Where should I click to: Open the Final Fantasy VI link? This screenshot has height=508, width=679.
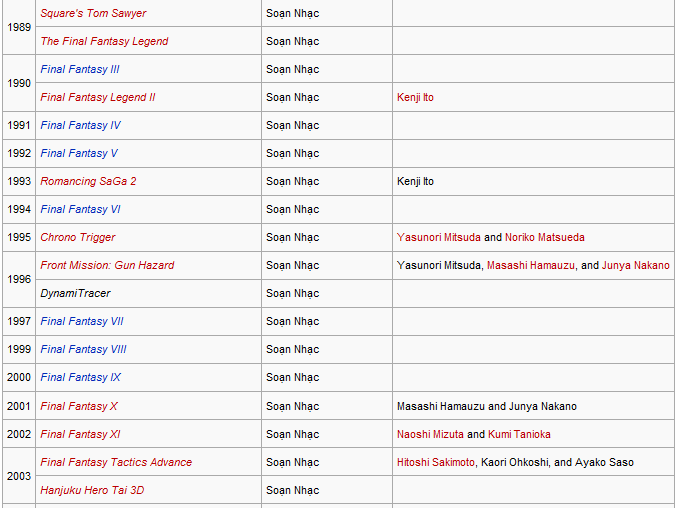pos(80,209)
